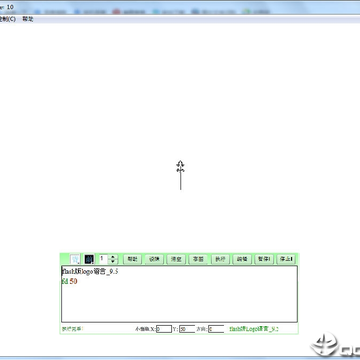
Task: Decrease pen width with down arrow
Action: click(113, 261)
